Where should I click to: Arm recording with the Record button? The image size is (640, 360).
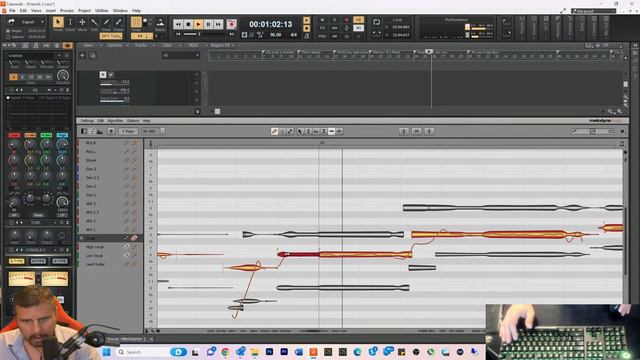[x=231, y=24]
